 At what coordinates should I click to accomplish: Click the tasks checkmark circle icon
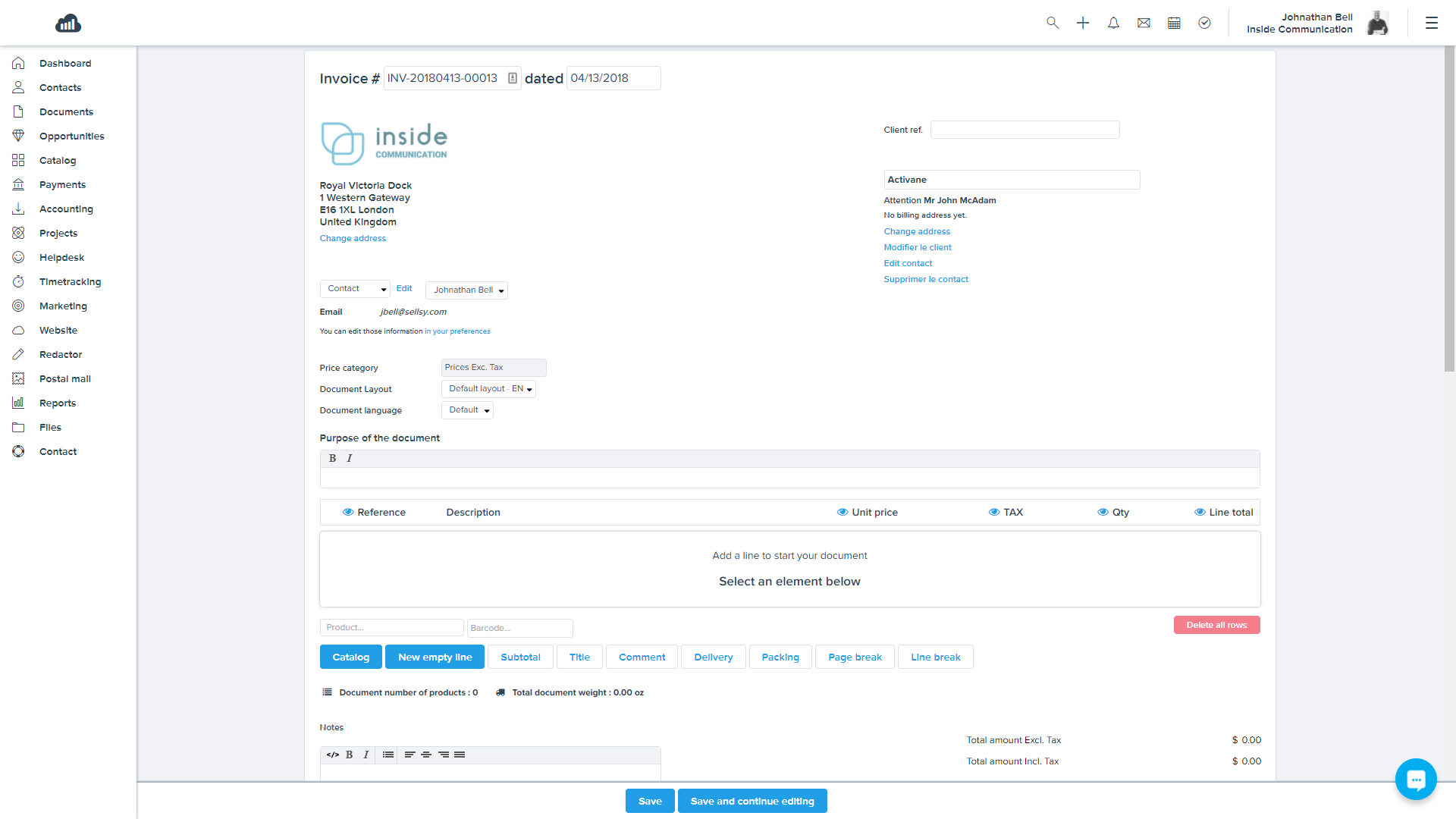[x=1204, y=23]
